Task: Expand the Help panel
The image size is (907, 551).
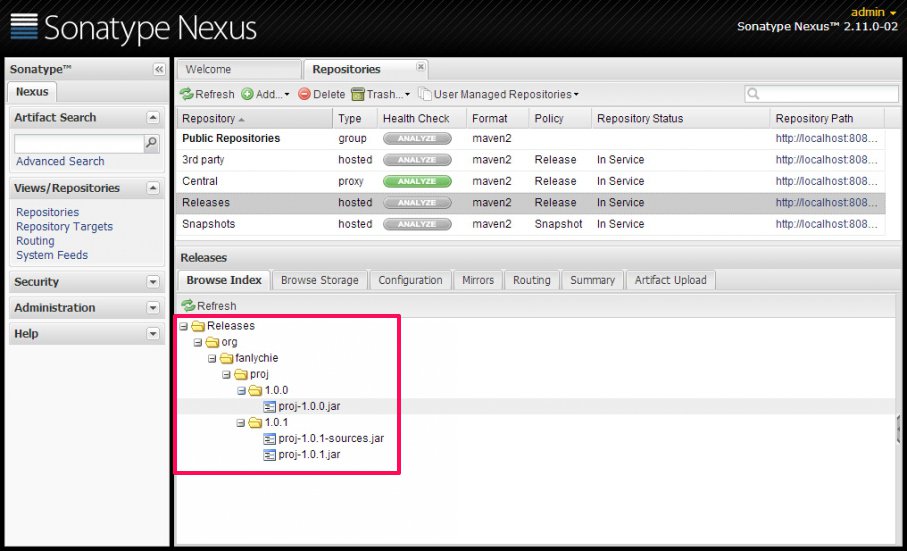Action: point(153,334)
